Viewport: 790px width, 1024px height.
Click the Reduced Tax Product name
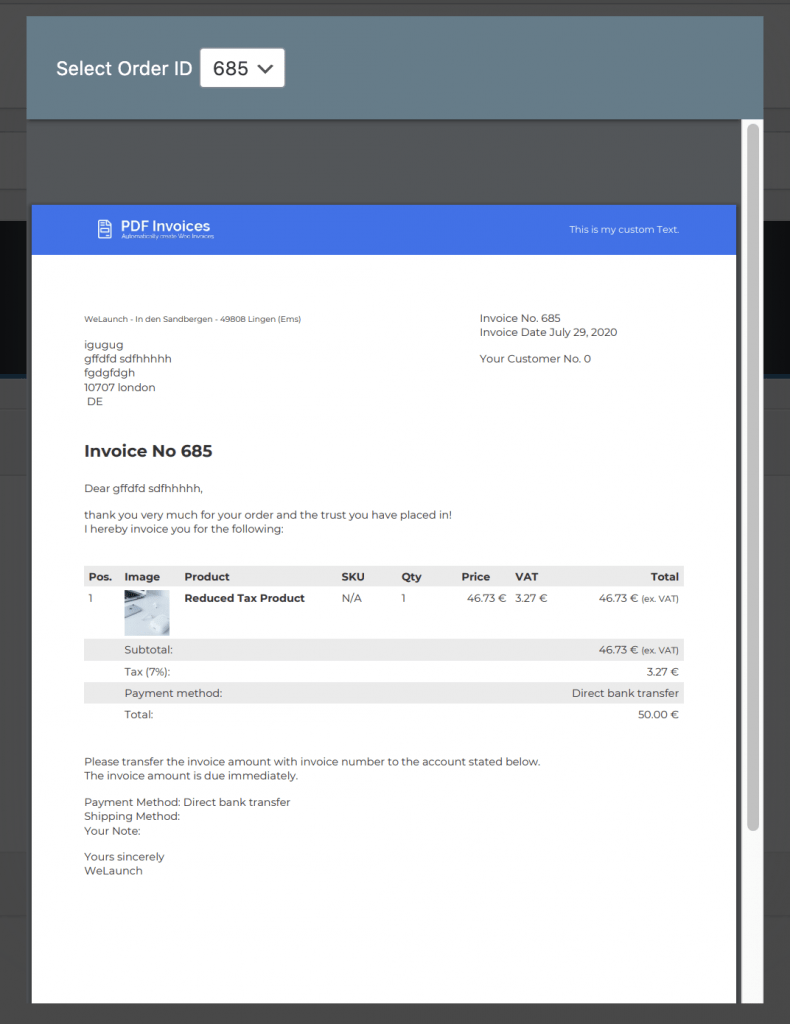(x=244, y=598)
